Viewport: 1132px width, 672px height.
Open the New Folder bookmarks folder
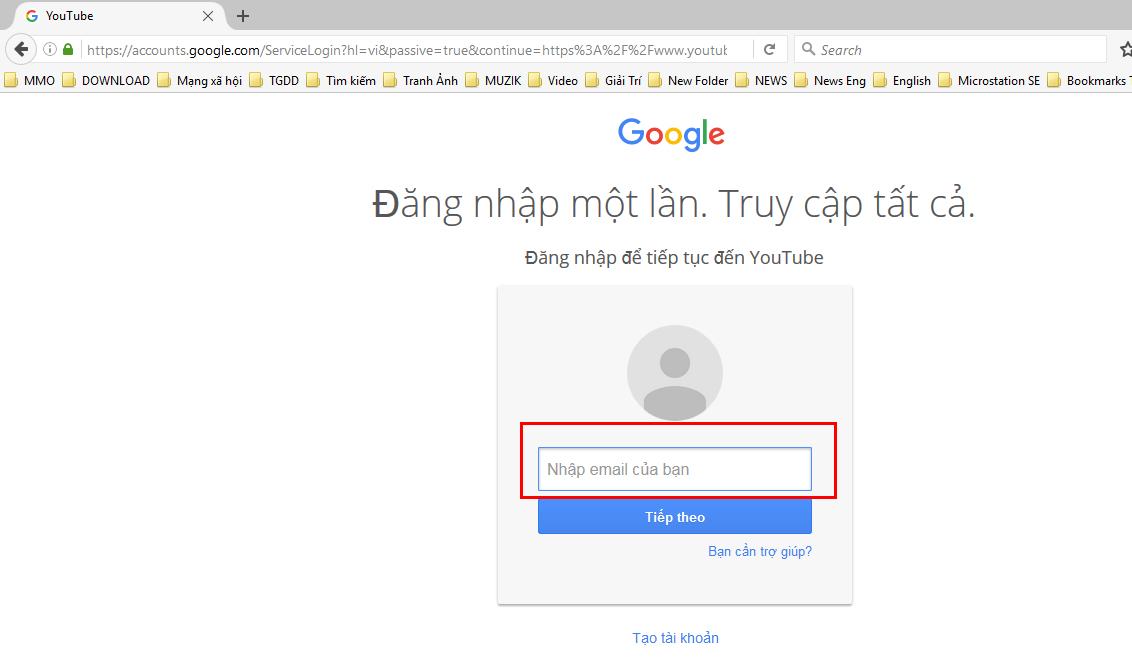[x=689, y=80]
